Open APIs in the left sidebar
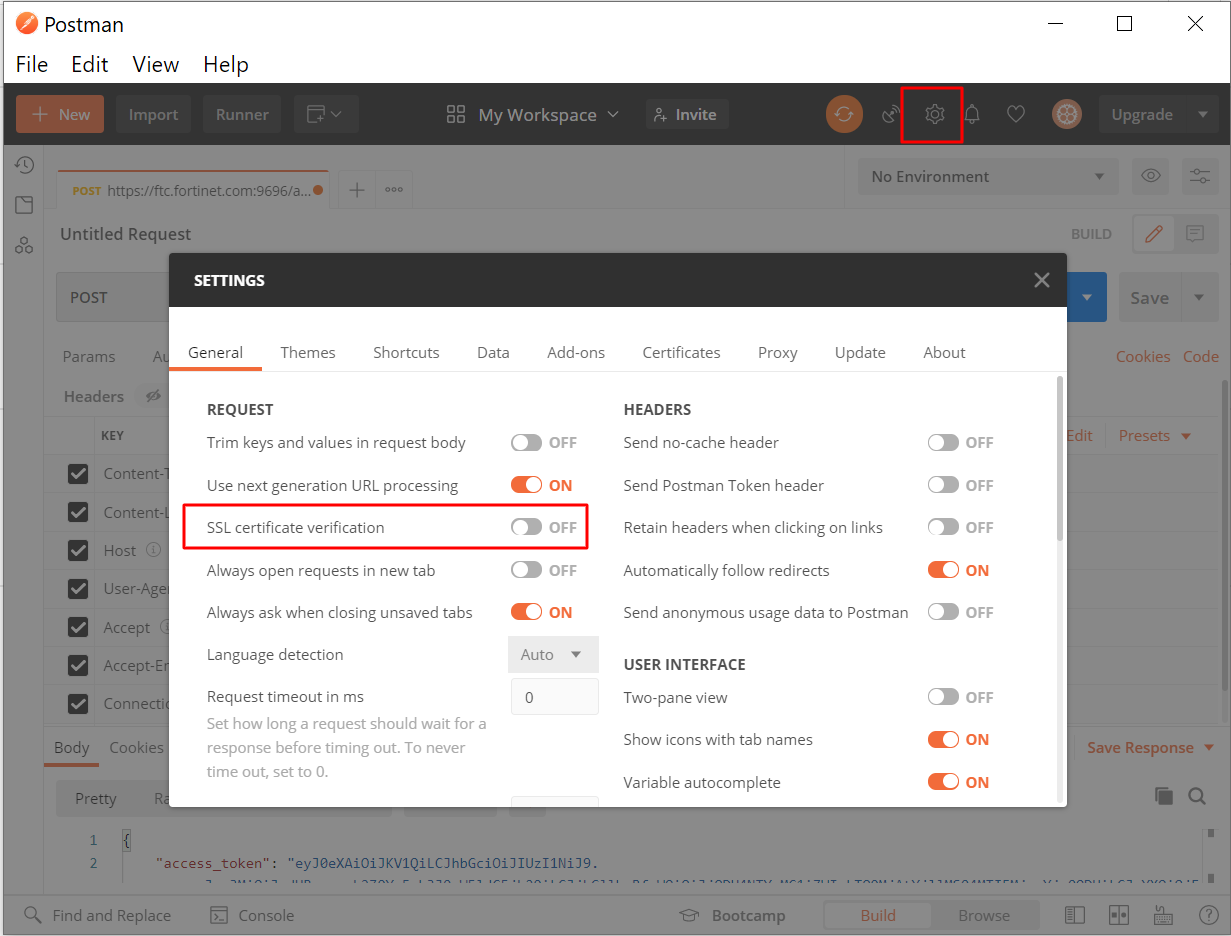The width and height of the screenshot is (1231, 936). pyautogui.click(x=24, y=245)
